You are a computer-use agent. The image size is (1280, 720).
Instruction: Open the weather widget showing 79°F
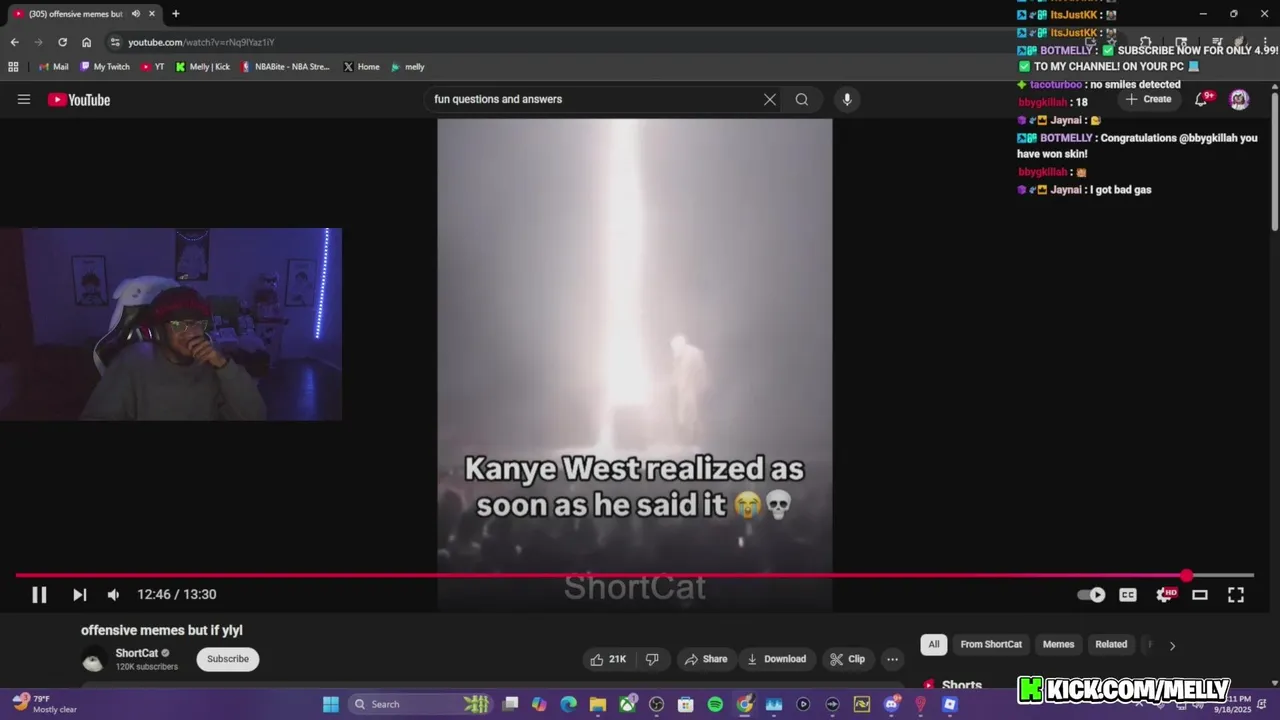pyautogui.click(x=44, y=704)
